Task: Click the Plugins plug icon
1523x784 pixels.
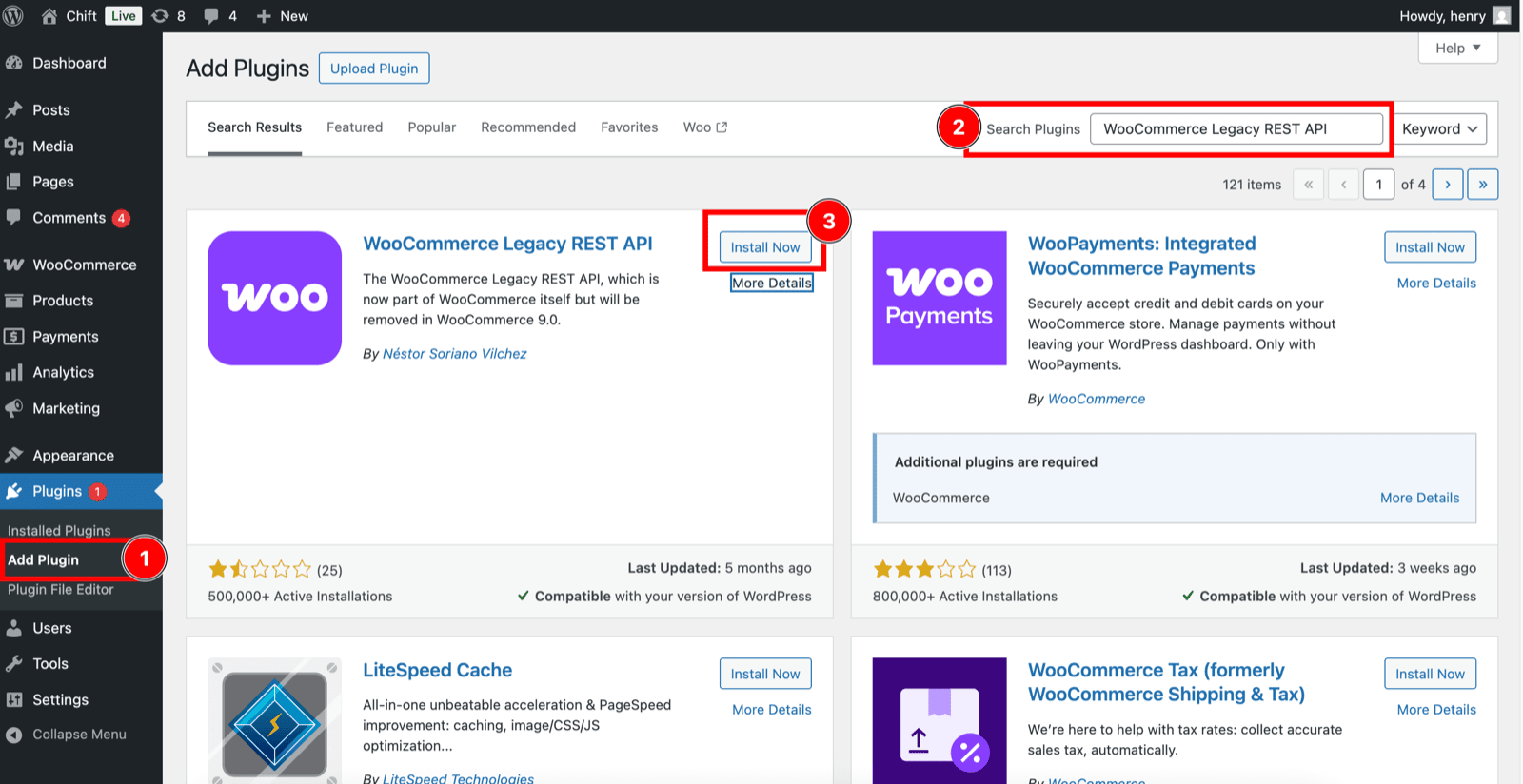Action: (14, 491)
